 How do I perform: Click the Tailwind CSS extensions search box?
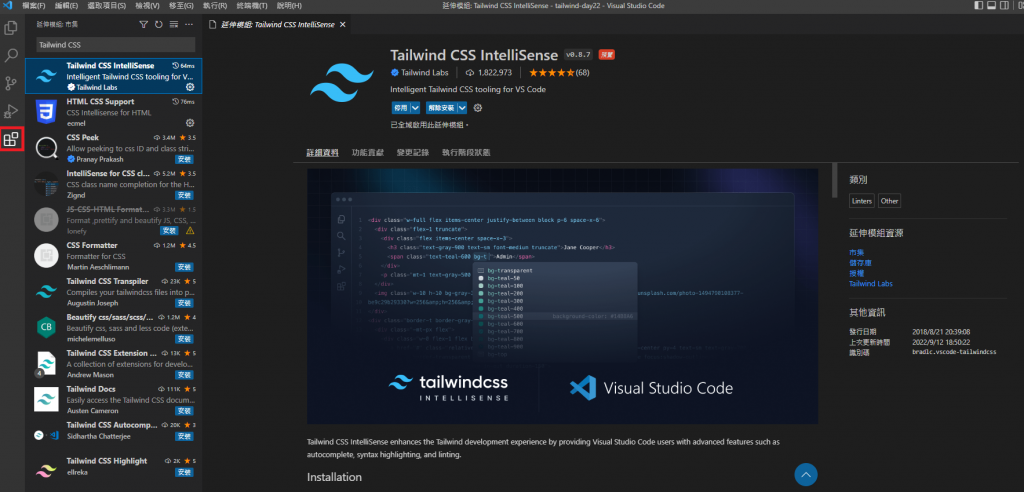click(x=116, y=45)
